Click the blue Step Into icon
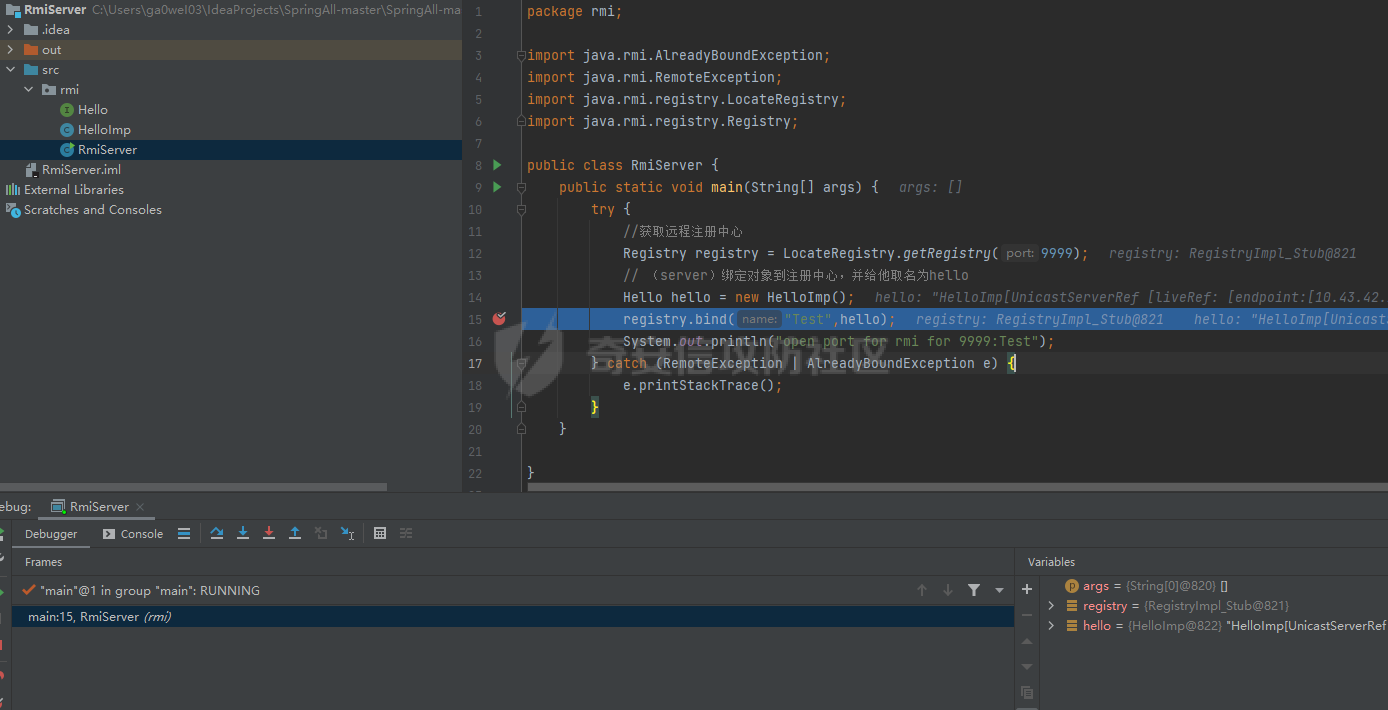 (243, 534)
